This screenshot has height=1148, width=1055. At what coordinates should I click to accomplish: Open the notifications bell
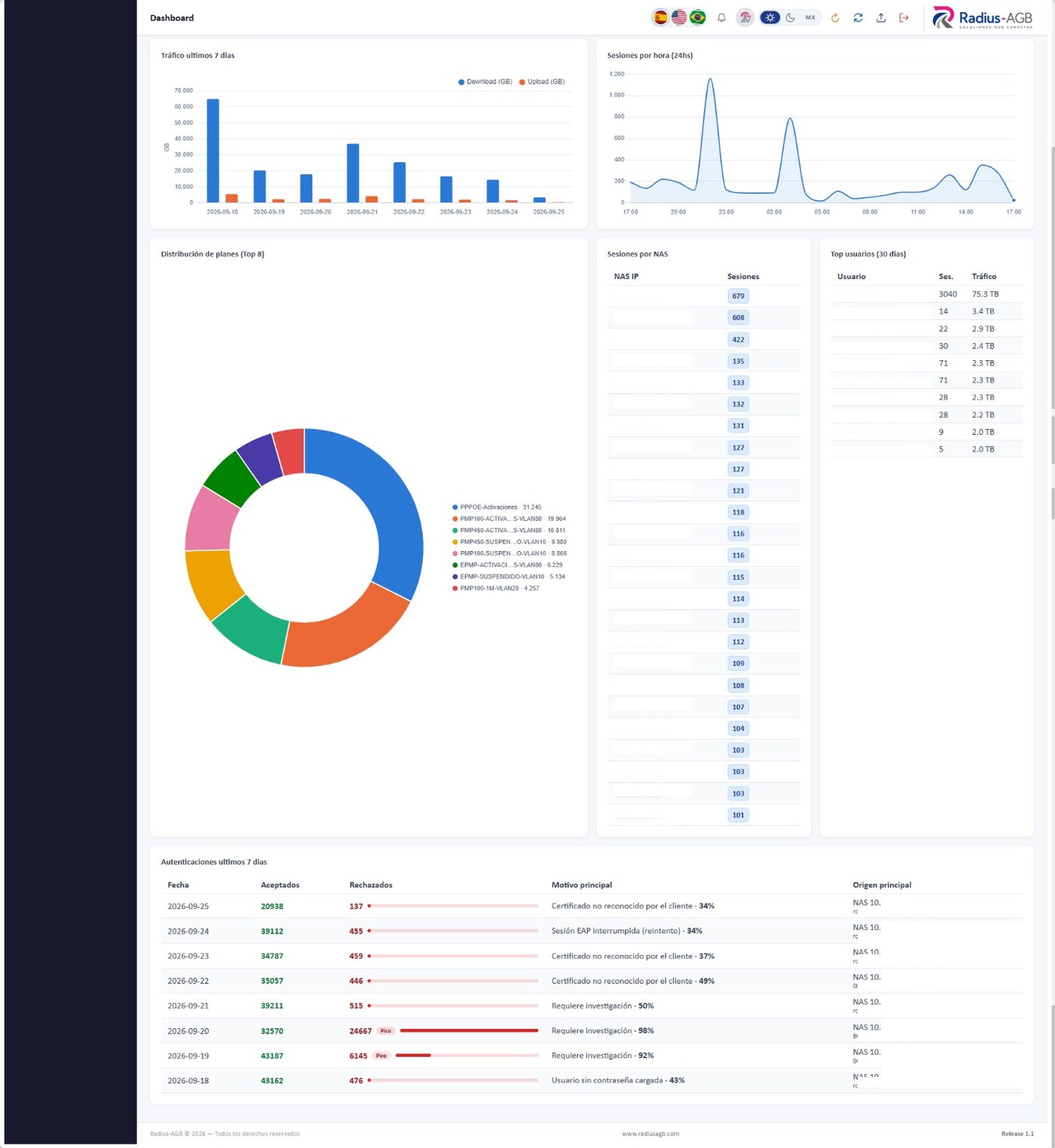tap(721, 17)
